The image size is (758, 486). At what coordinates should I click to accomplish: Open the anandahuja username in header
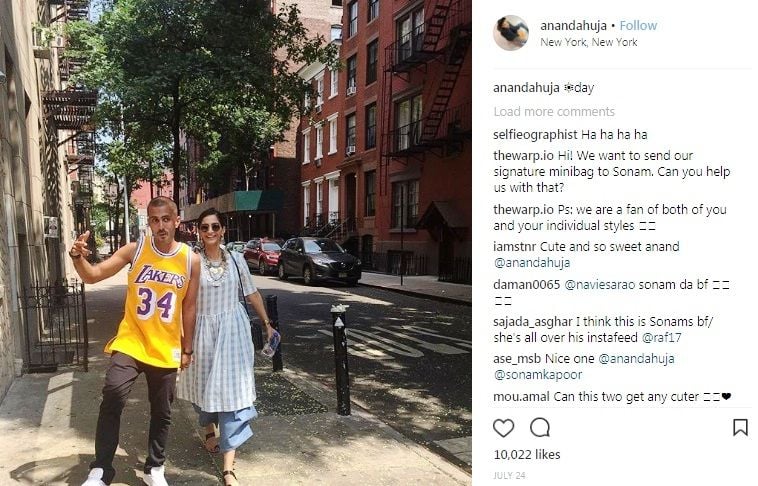click(x=573, y=26)
